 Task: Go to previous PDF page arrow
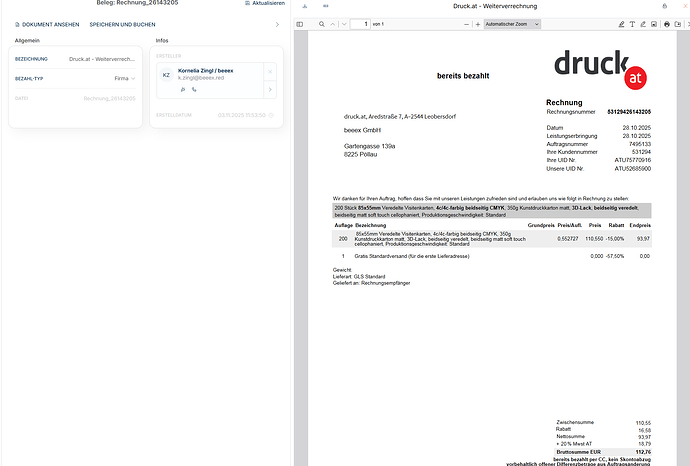335,23
